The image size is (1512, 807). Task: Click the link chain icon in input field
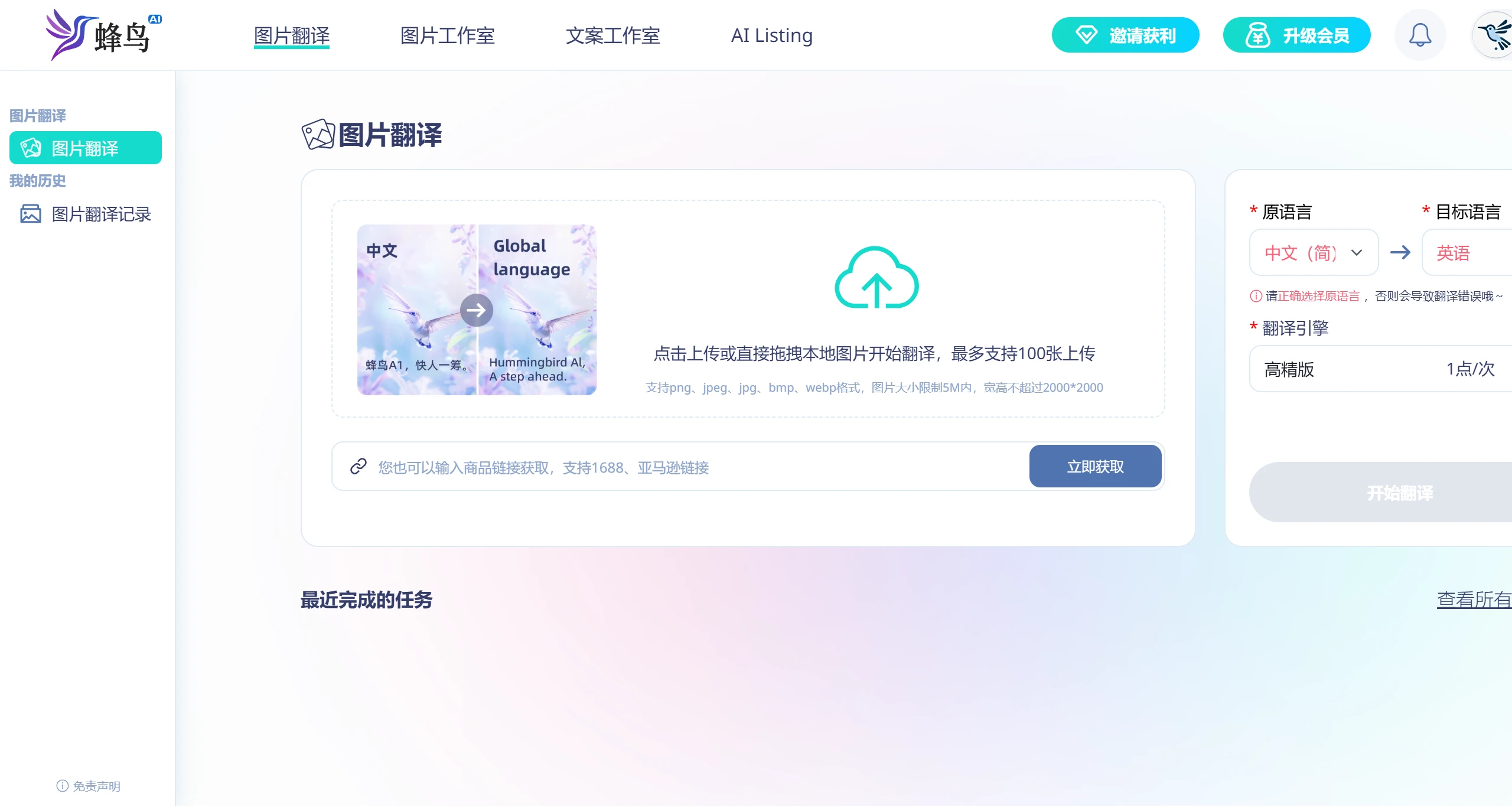click(358, 467)
